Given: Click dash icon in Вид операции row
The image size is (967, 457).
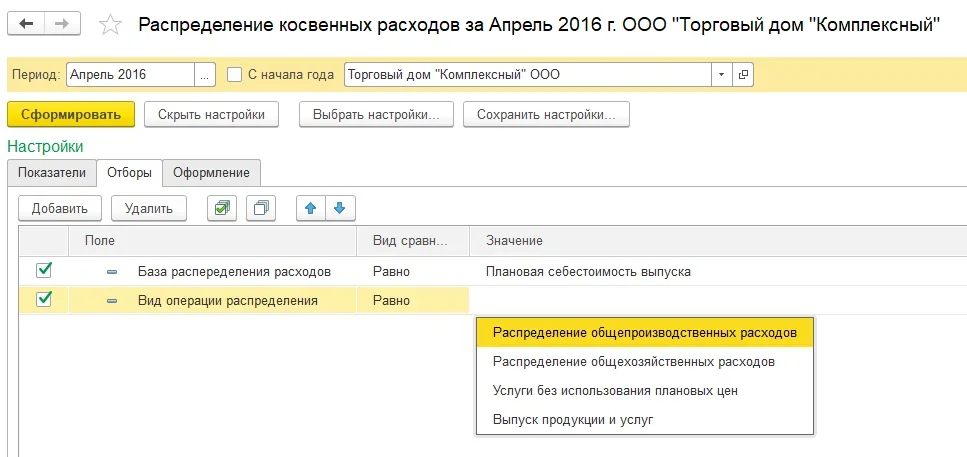Looking at the screenshot, I should 112,301.
